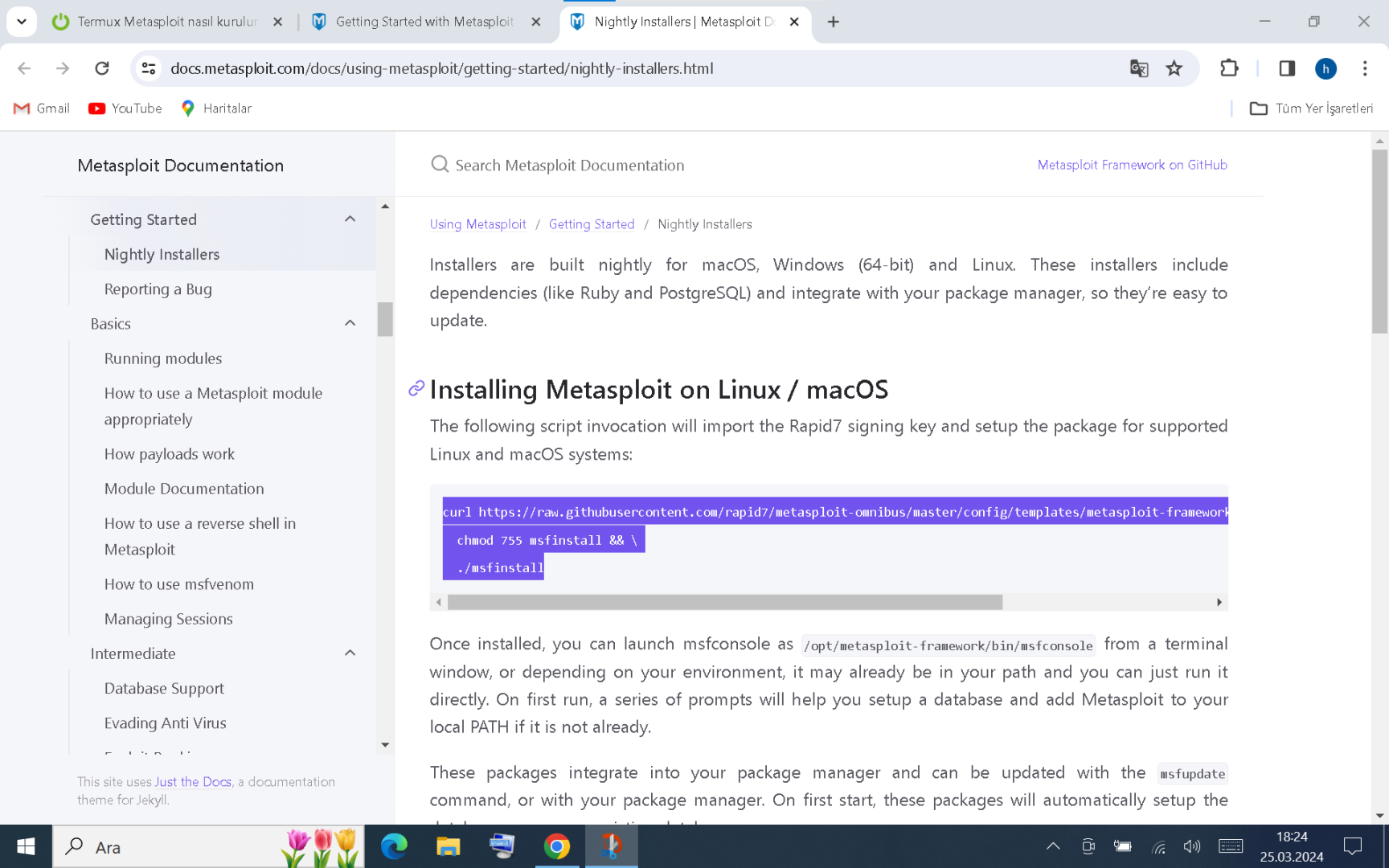The width and height of the screenshot is (1389, 868).
Task: Open Metasploit Framework on GitHub link
Action: pyautogui.click(x=1132, y=165)
